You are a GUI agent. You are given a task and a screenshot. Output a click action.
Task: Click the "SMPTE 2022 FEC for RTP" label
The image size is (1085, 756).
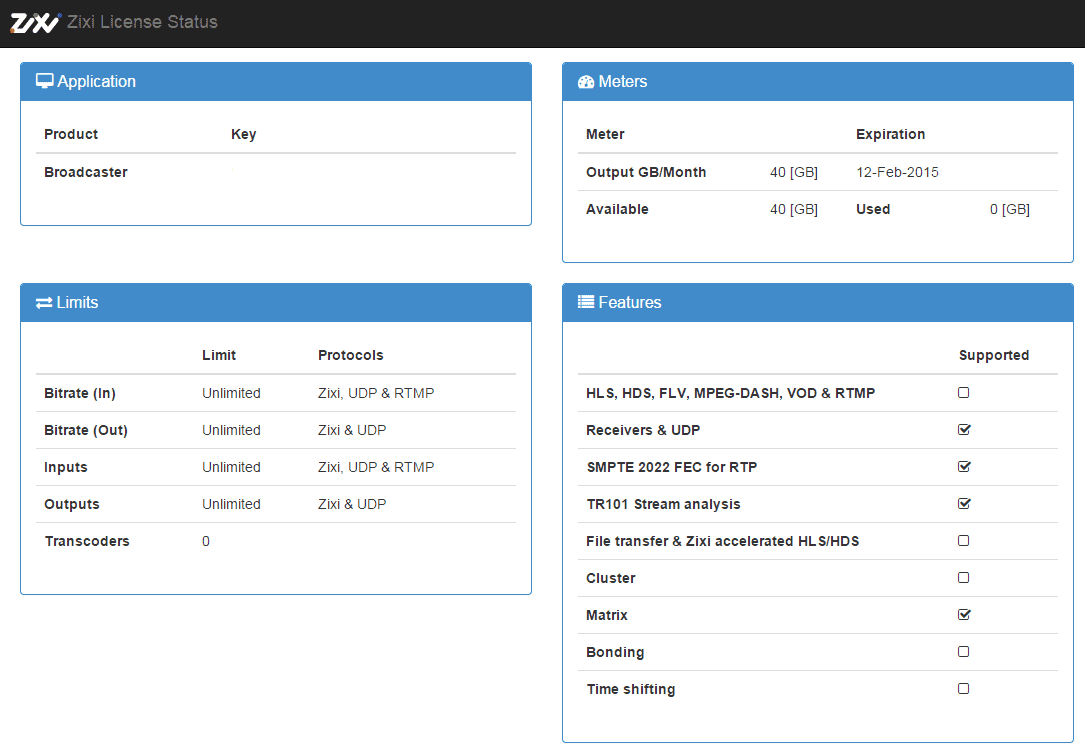coord(671,468)
